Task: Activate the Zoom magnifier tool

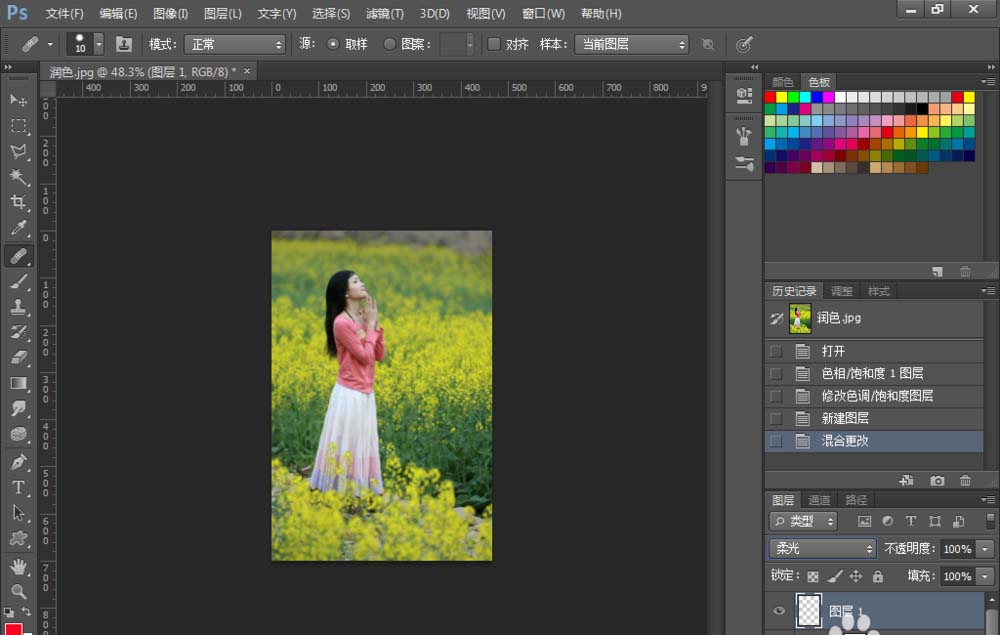Action: [x=19, y=591]
